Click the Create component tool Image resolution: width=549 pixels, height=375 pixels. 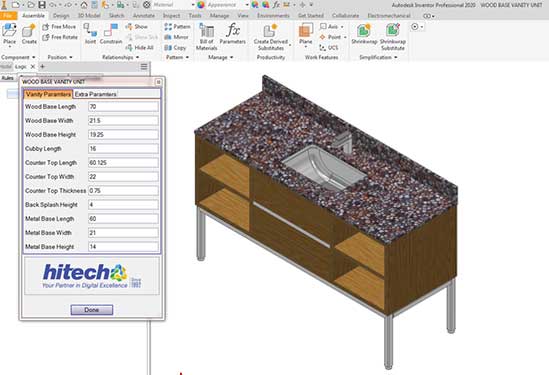pos(29,34)
